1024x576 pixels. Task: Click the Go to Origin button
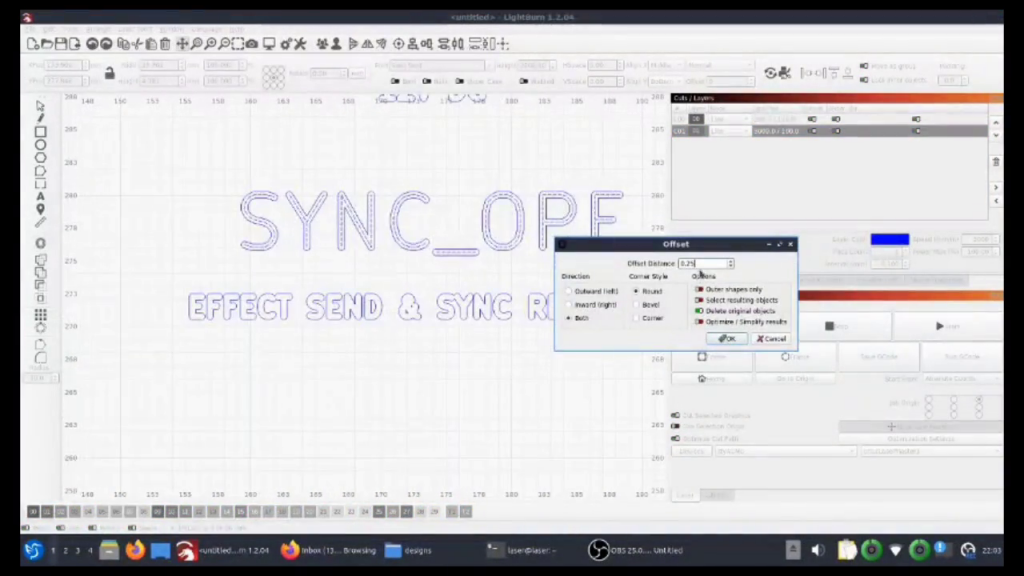click(x=795, y=379)
